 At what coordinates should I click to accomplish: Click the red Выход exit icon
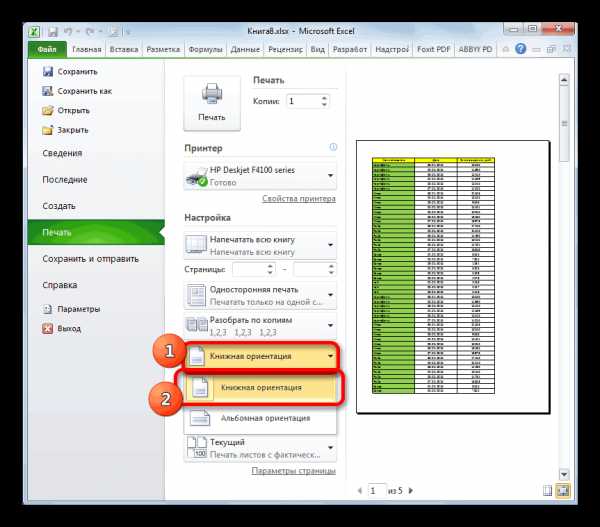[47, 328]
